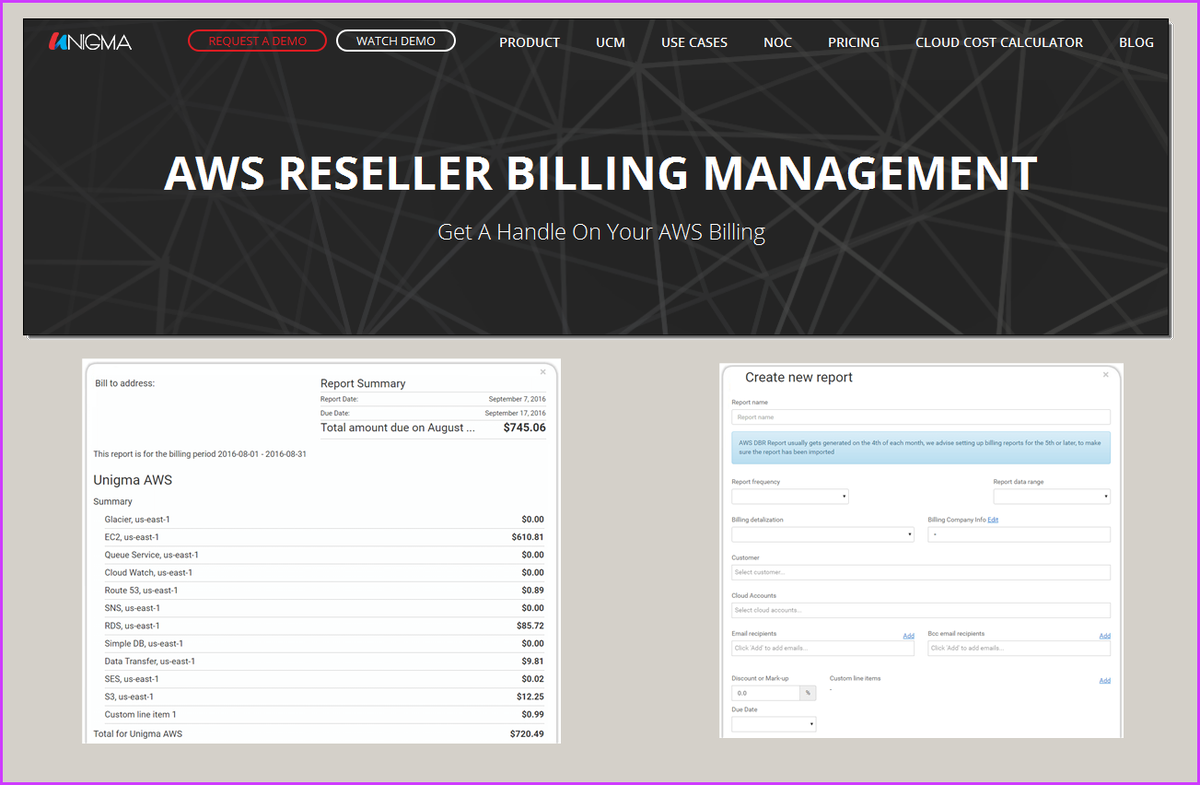This screenshot has height=785, width=1200.
Task: Click the S3, us-east-1 row
Action: [324, 697]
